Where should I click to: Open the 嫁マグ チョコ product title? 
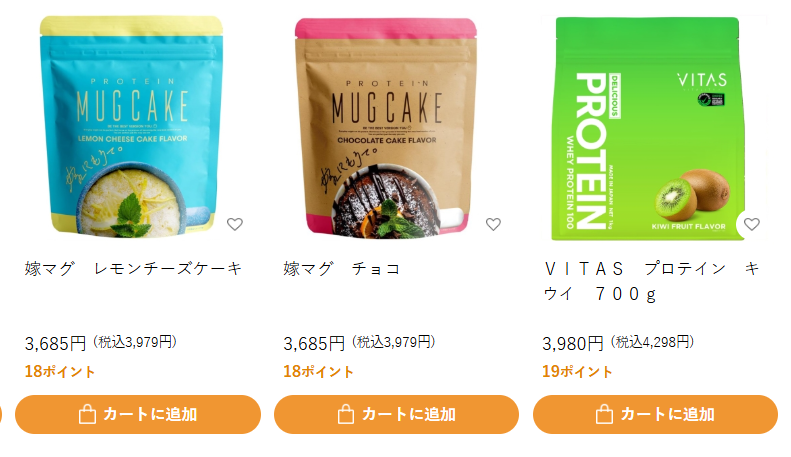coord(342,268)
